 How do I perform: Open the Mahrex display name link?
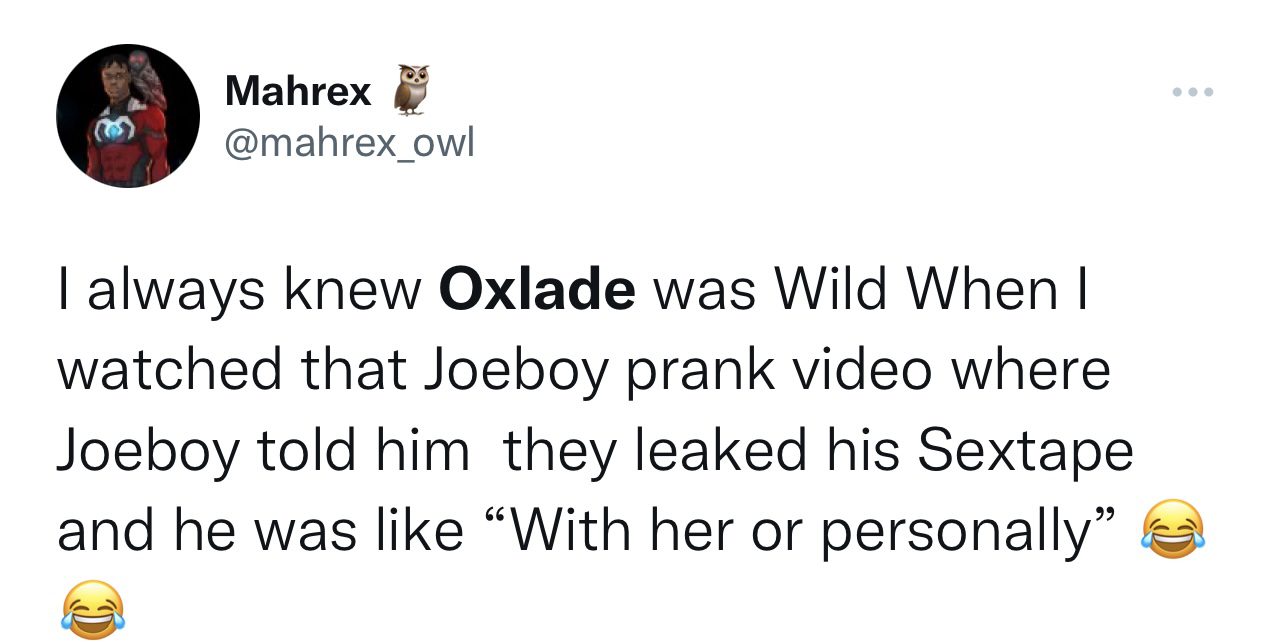298,91
